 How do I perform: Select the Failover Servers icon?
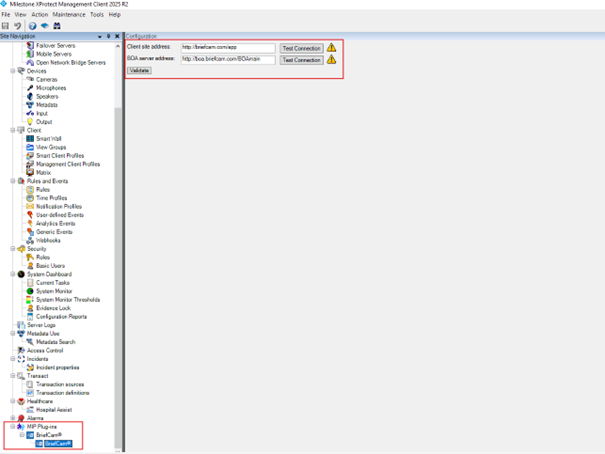pyautogui.click(x=30, y=46)
